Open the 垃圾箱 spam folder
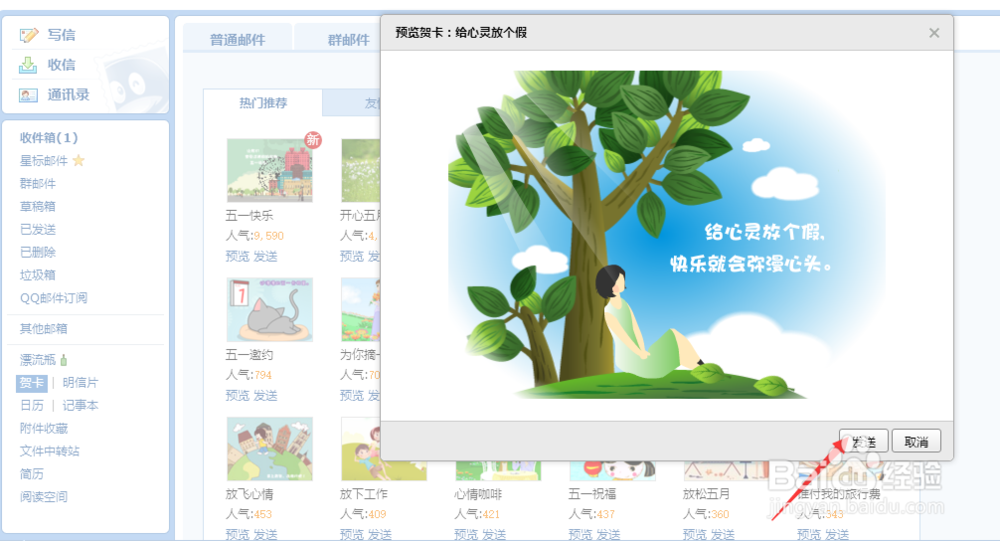The width and height of the screenshot is (1000, 541). click(38, 276)
